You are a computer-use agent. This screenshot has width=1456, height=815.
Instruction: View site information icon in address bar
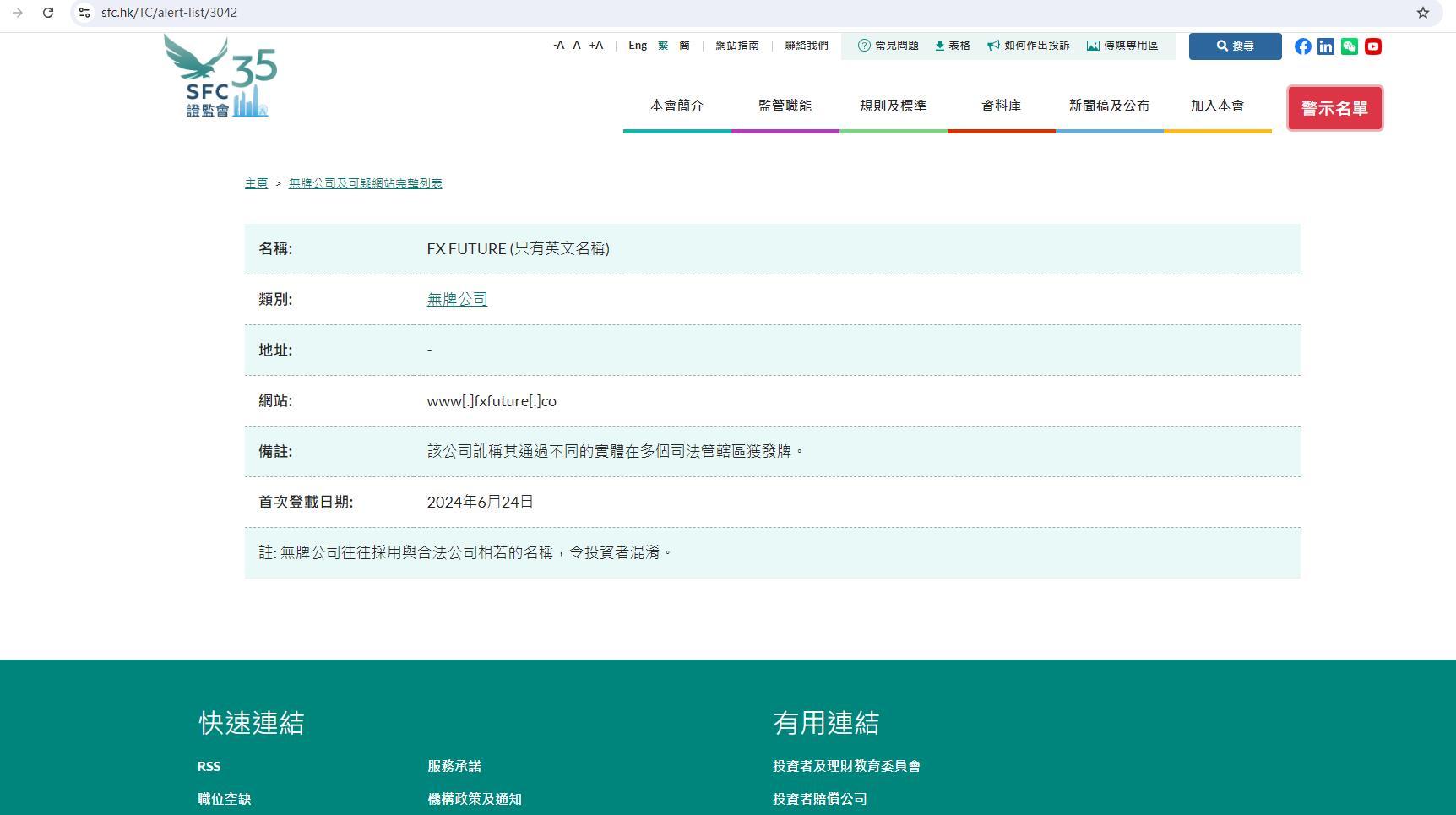click(84, 13)
